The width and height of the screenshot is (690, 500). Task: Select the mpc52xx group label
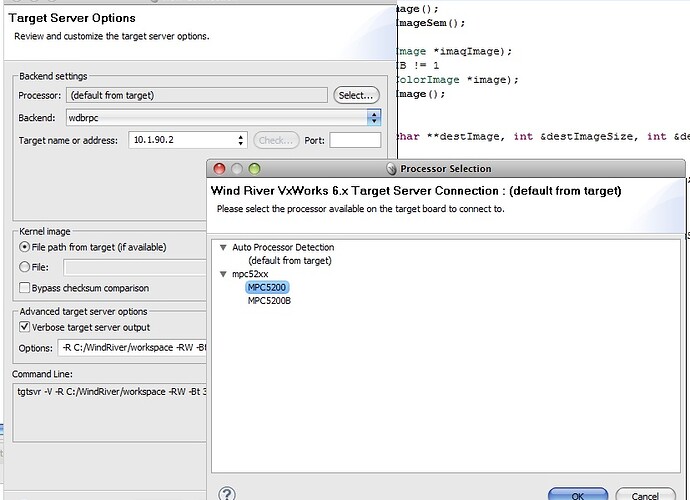tap(250, 274)
